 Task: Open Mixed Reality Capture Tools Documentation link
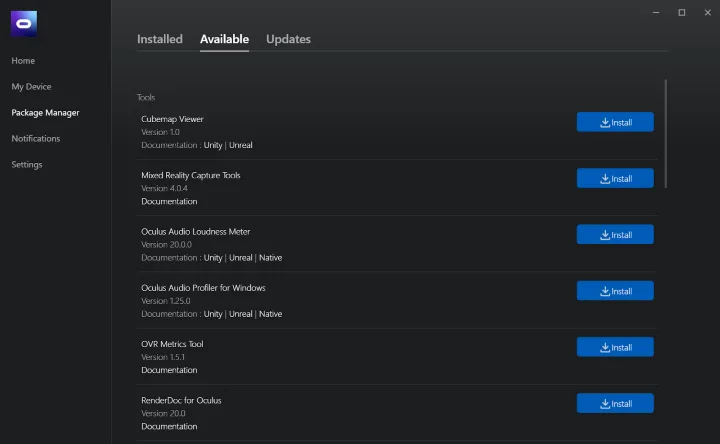click(x=169, y=202)
